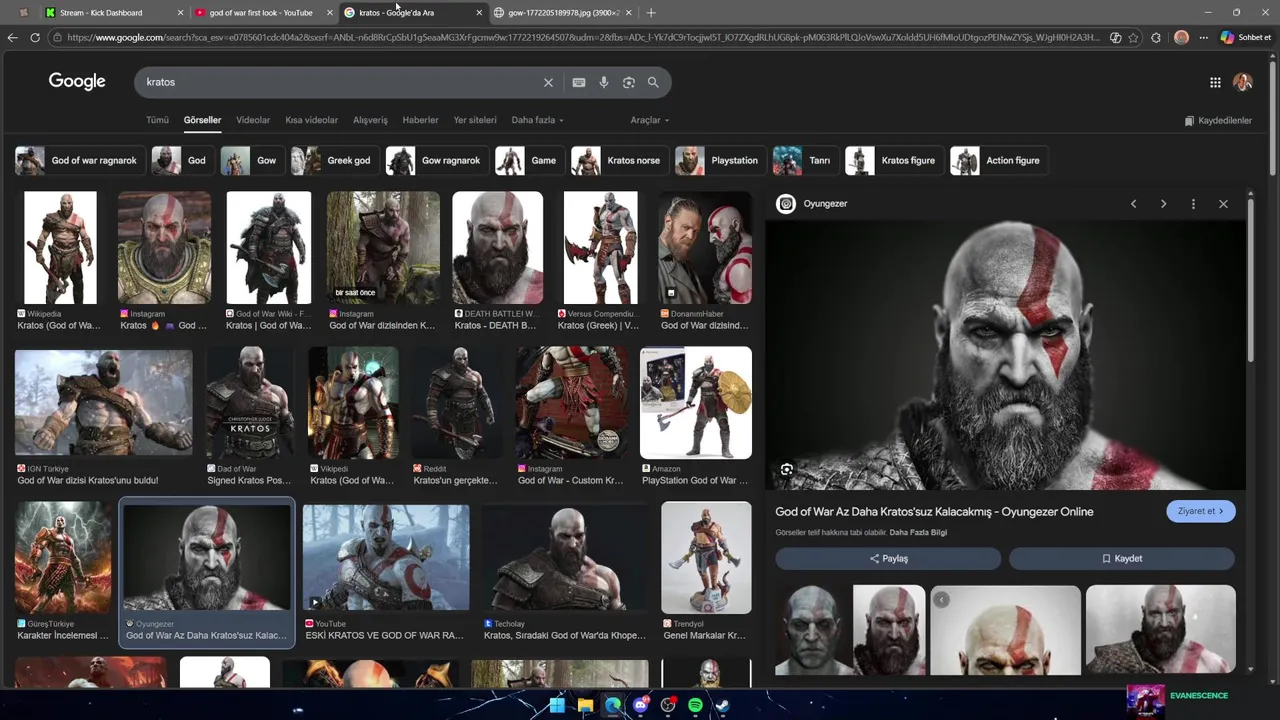Open the Google account profile avatar
This screenshot has width=1280, height=720.
(x=1243, y=82)
